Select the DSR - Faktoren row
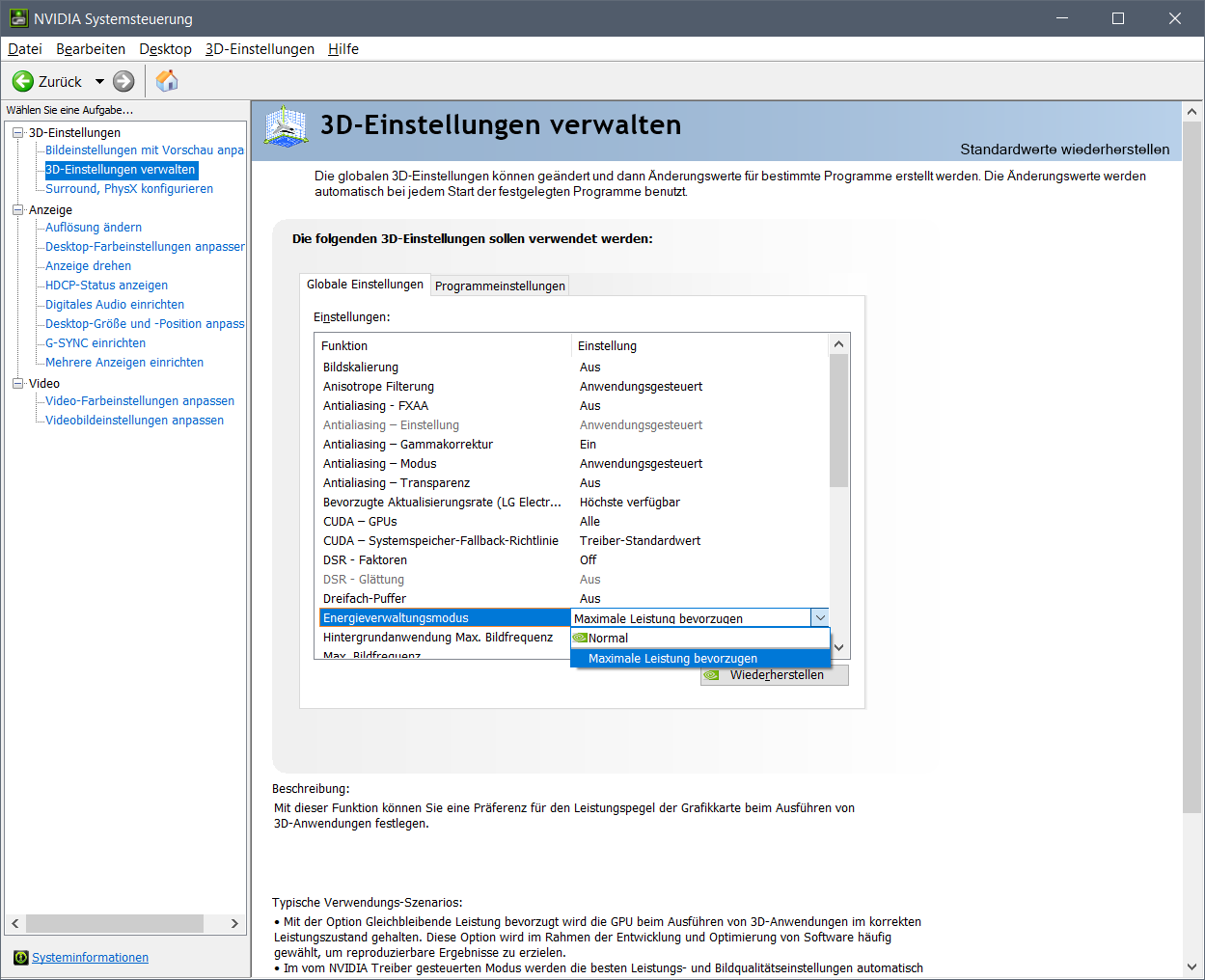 pos(573,560)
